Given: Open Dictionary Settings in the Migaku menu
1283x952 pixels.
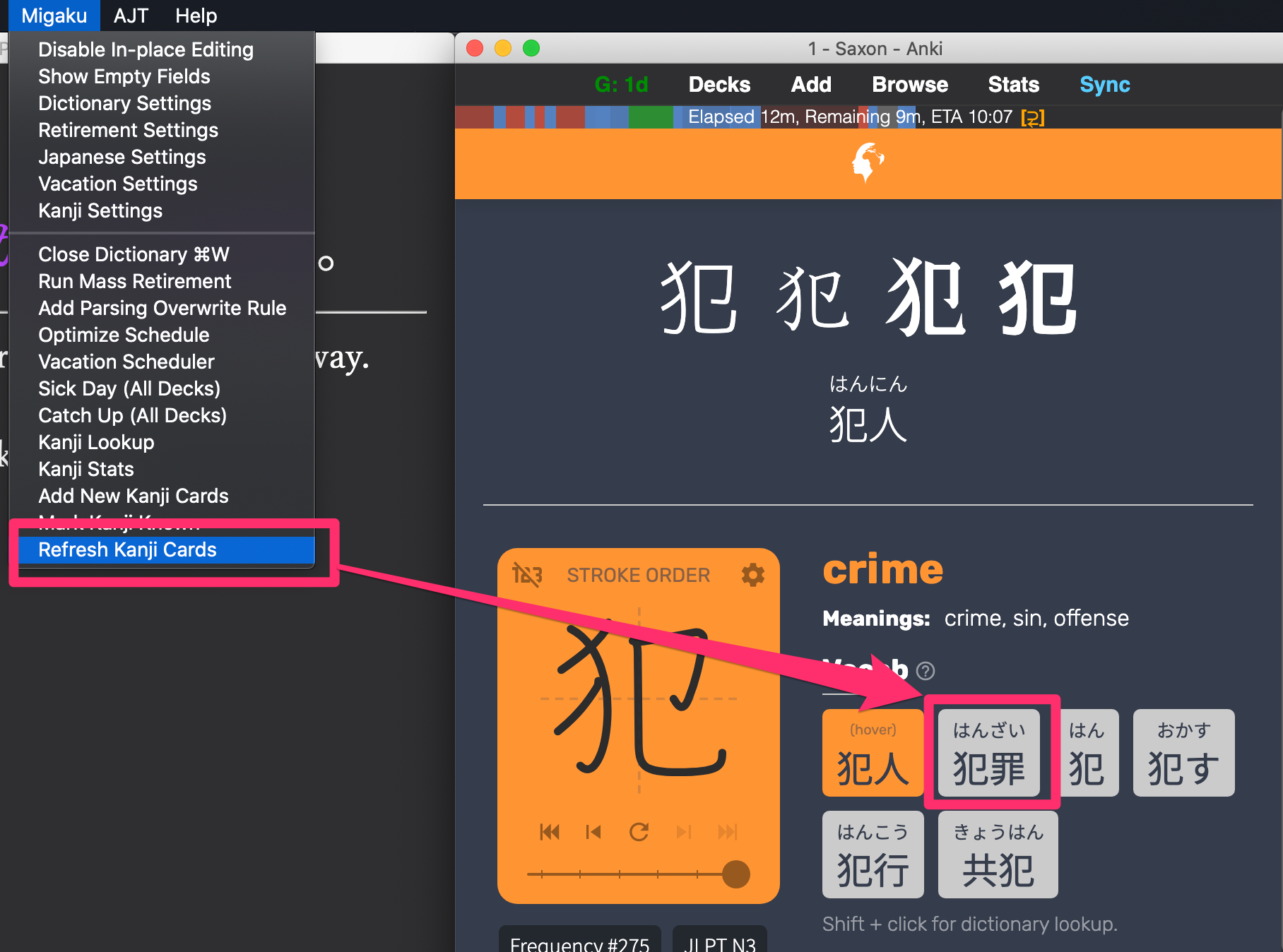Looking at the screenshot, I should coord(124,103).
